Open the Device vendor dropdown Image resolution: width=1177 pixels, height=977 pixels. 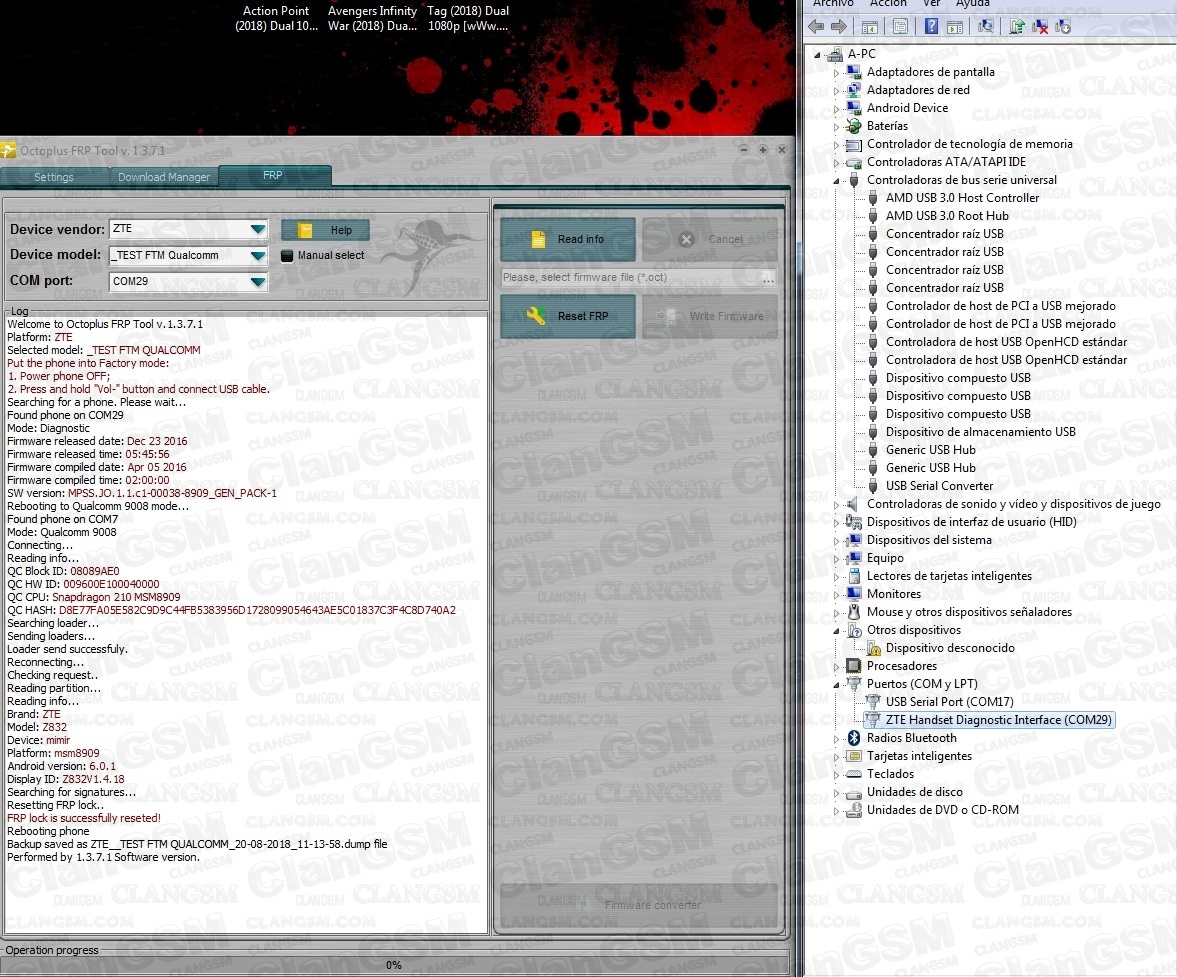pos(257,229)
